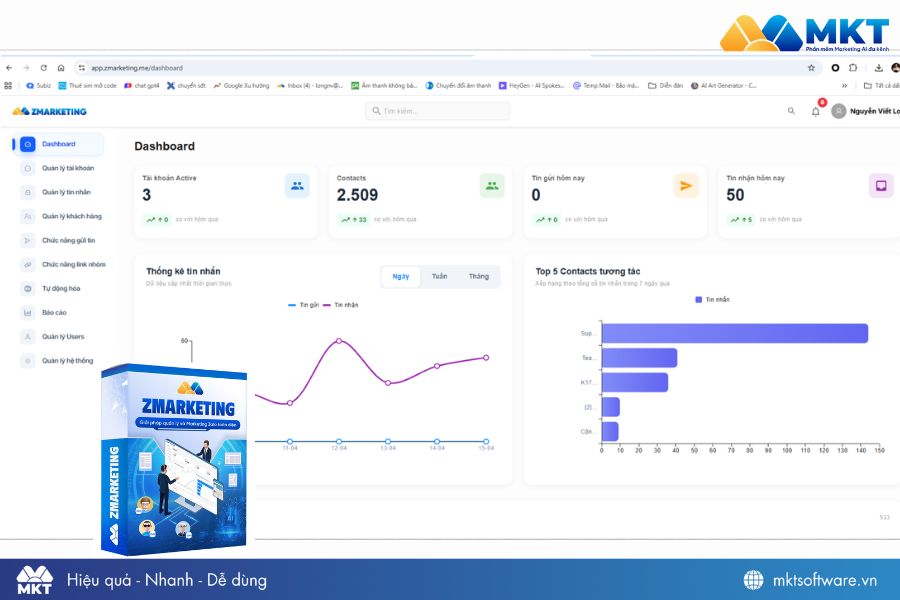The width and height of the screenshot is (900, 600).
Task: Open Quản lý khách hàng menu item
Action: [71, 216]
